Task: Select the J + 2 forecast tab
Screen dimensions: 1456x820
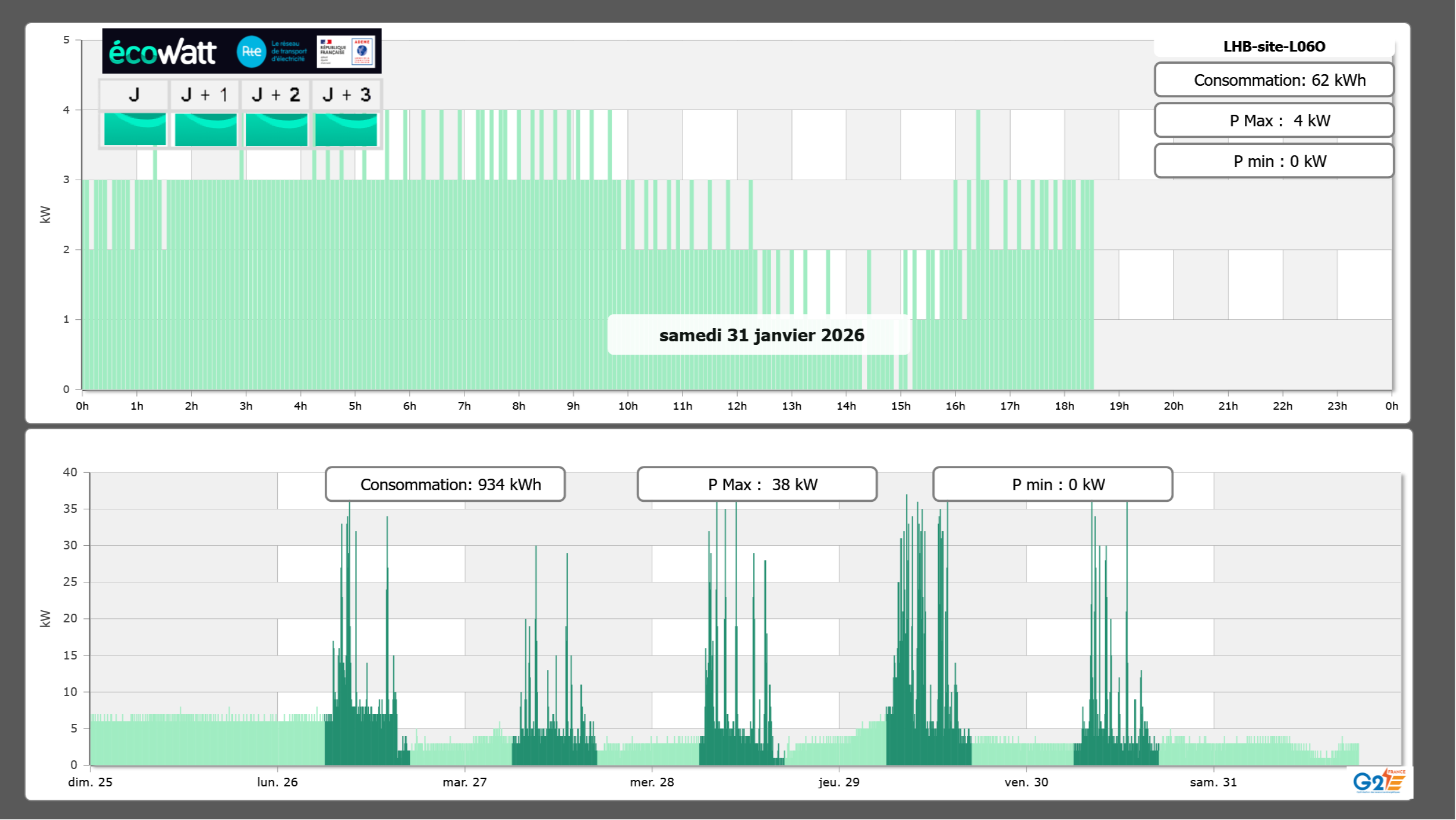Action: tap(276, 94)
